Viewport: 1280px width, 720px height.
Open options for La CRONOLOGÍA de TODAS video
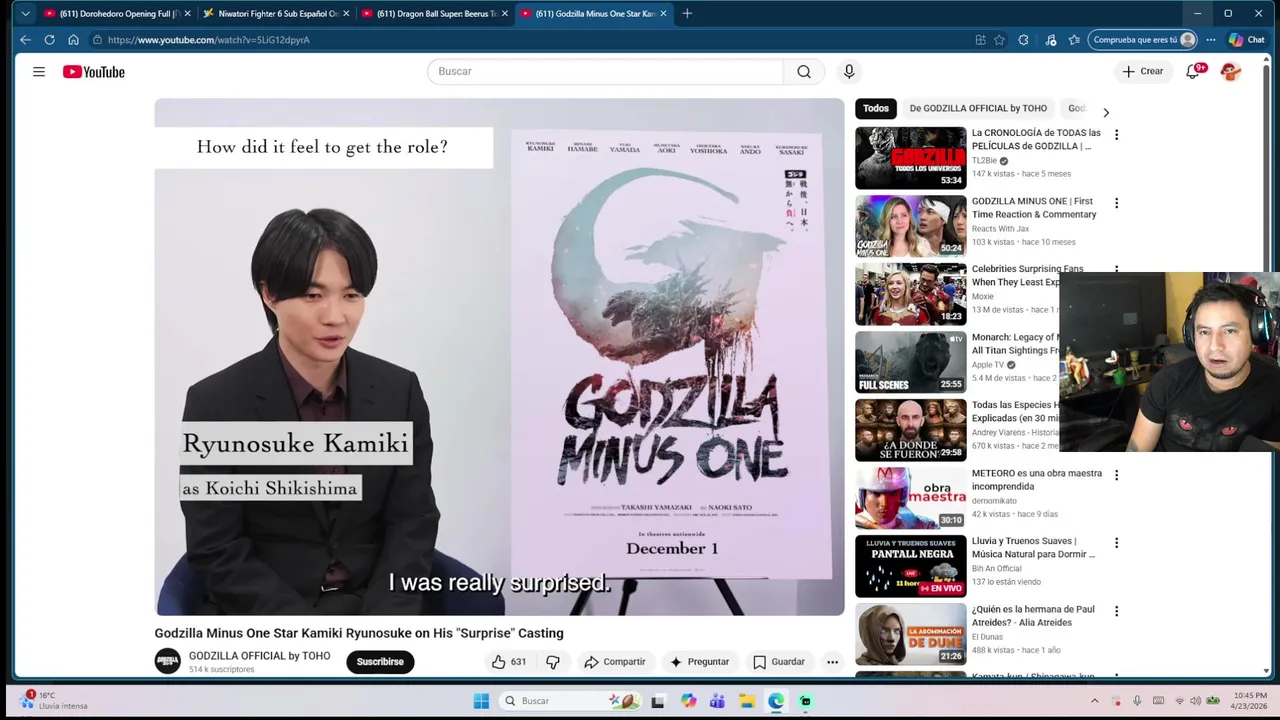pos(1116,134)
